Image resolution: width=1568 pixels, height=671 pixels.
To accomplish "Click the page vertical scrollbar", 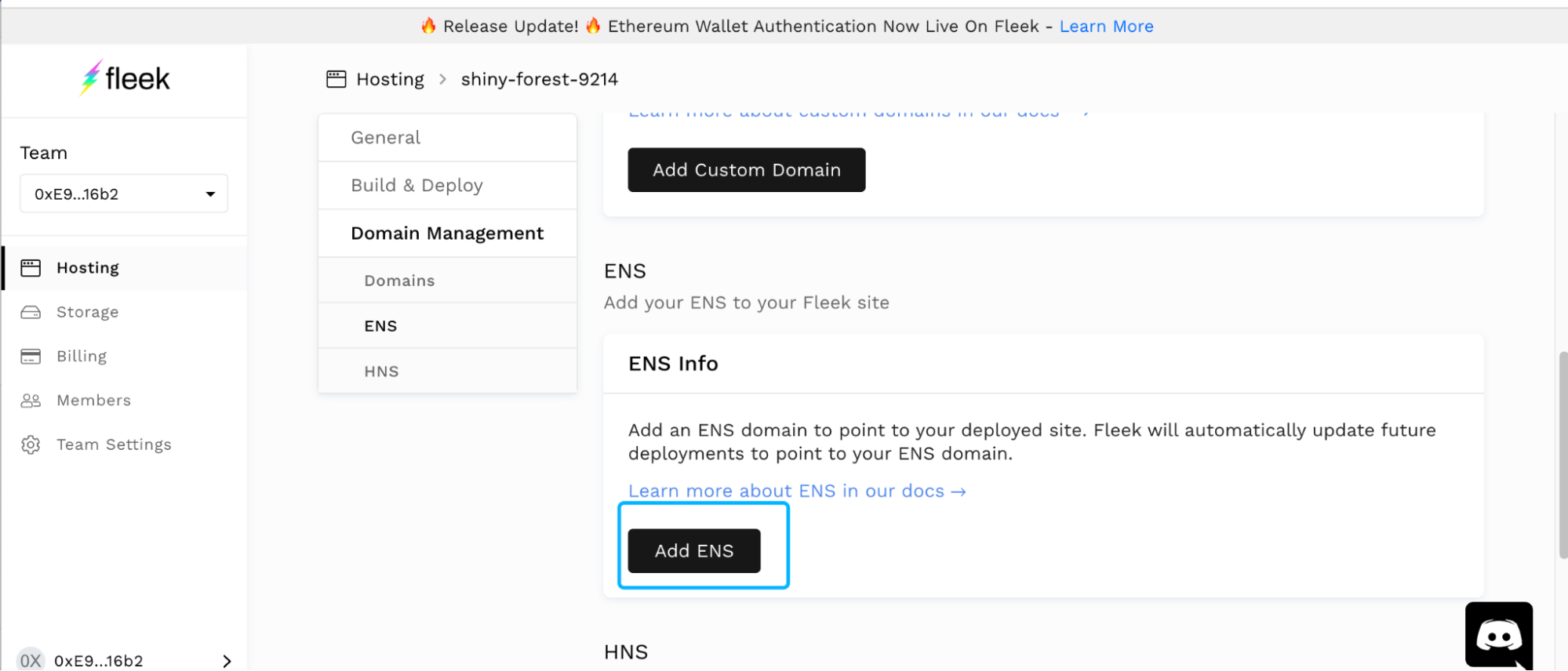I will click(1562, 455).
